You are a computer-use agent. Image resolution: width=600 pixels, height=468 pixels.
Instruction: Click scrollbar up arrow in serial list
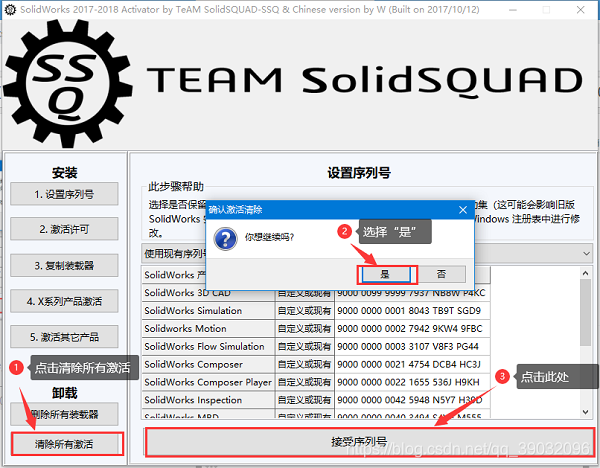[x=585, y=273]
